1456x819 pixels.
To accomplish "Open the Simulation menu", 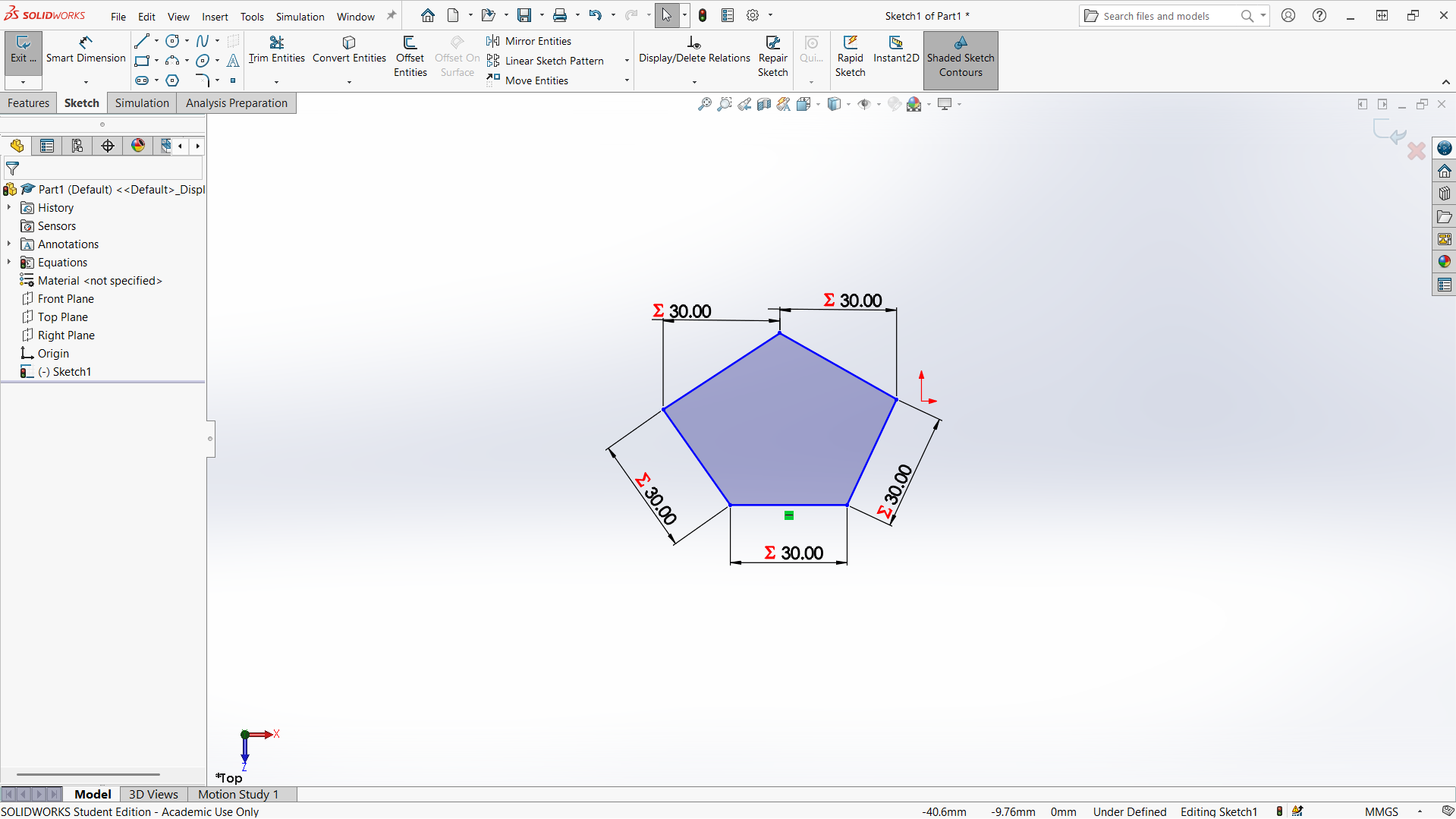I will [x=300, y=16].
